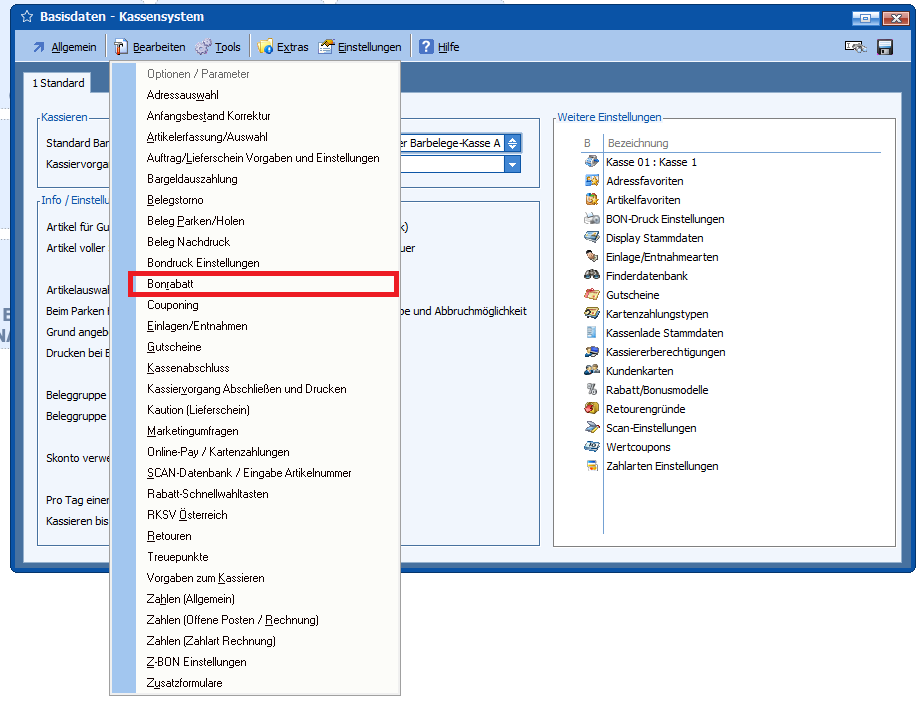Open Kundenkarten from the settings list
Viewport: 920px width, 701px height.
tap(639, 371)
